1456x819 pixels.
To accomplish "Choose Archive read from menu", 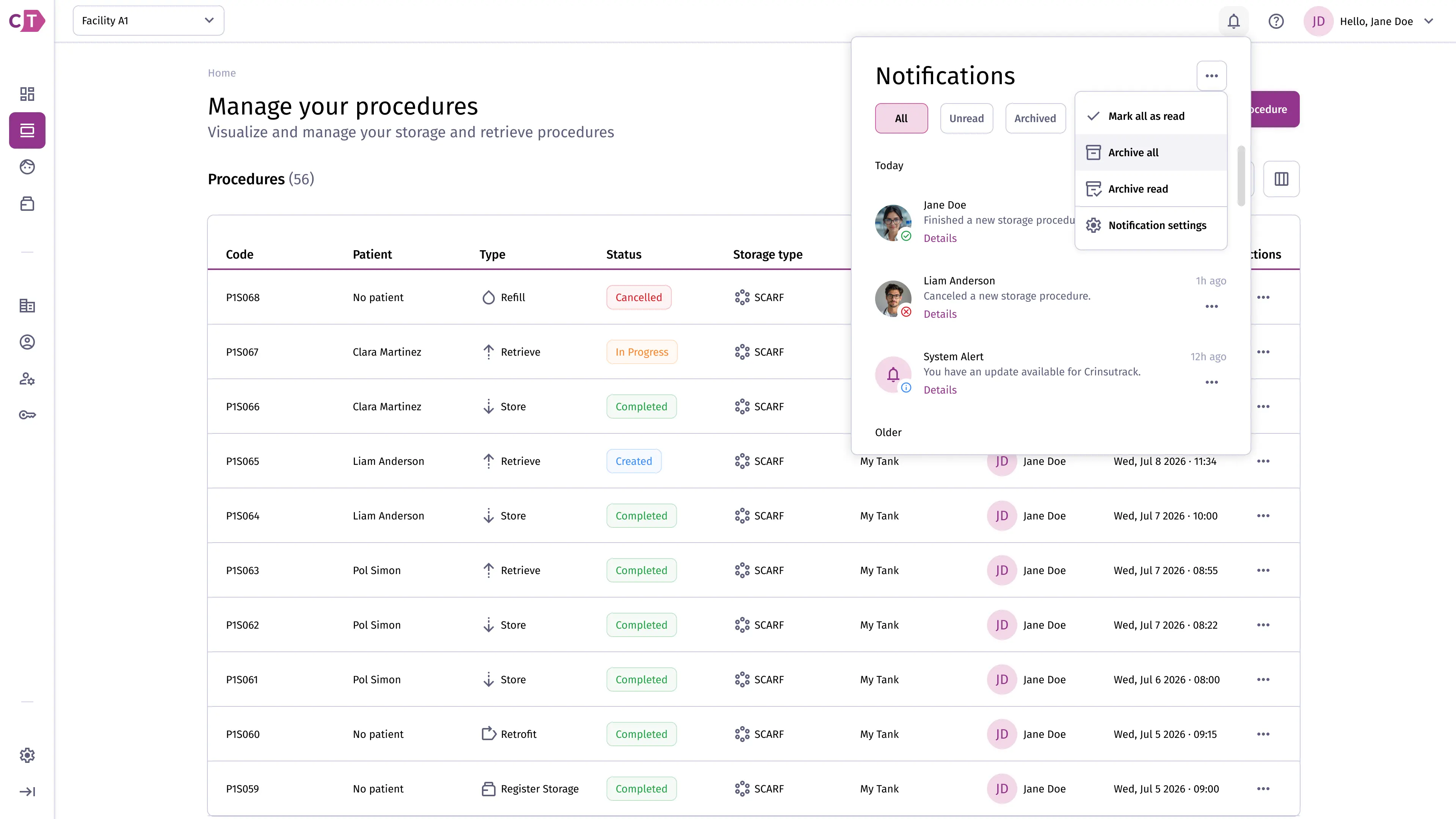I will (x=1151, y=189).
